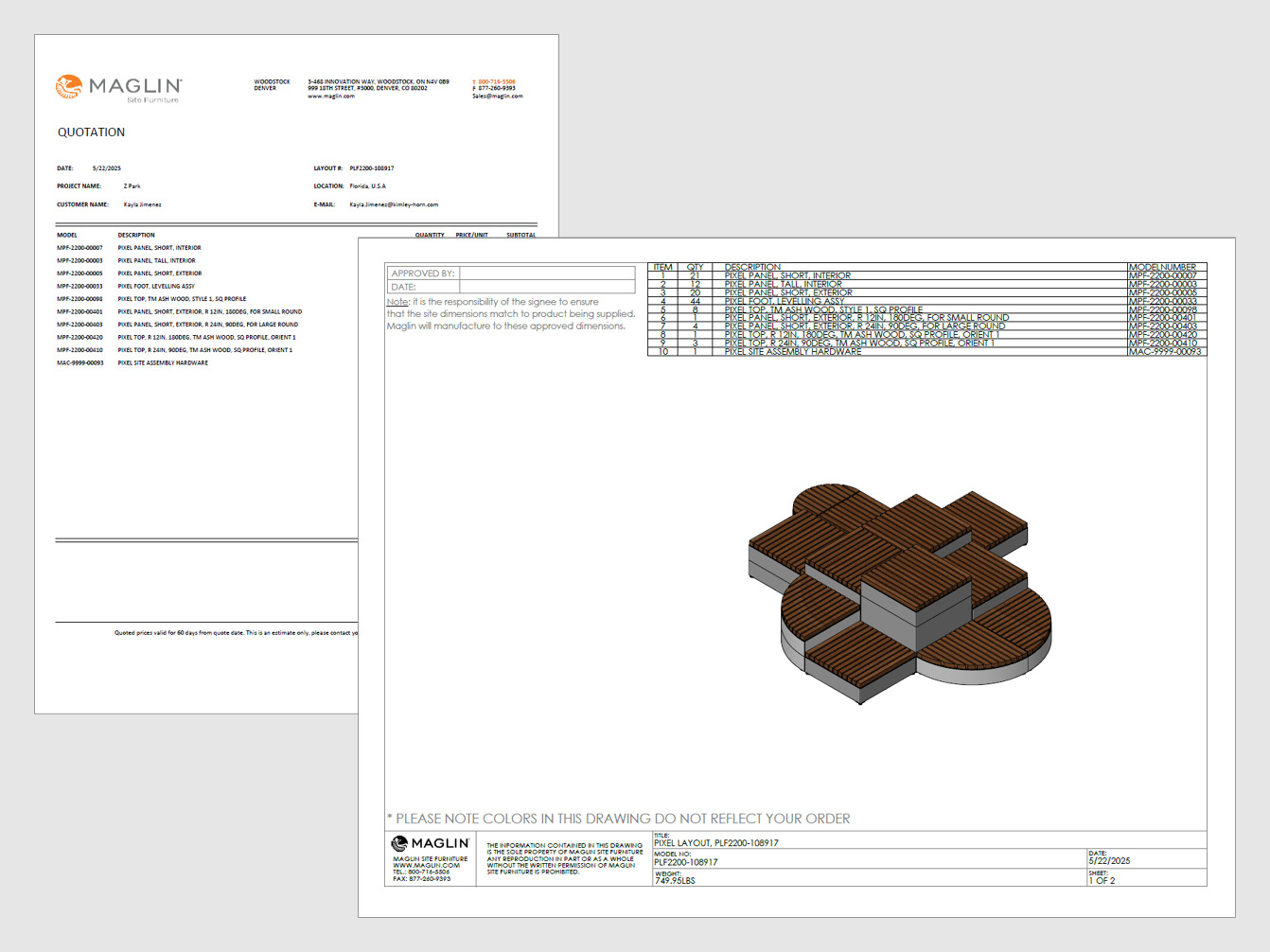Click the blank DATE field under APPROVED BY

(546, 287)
